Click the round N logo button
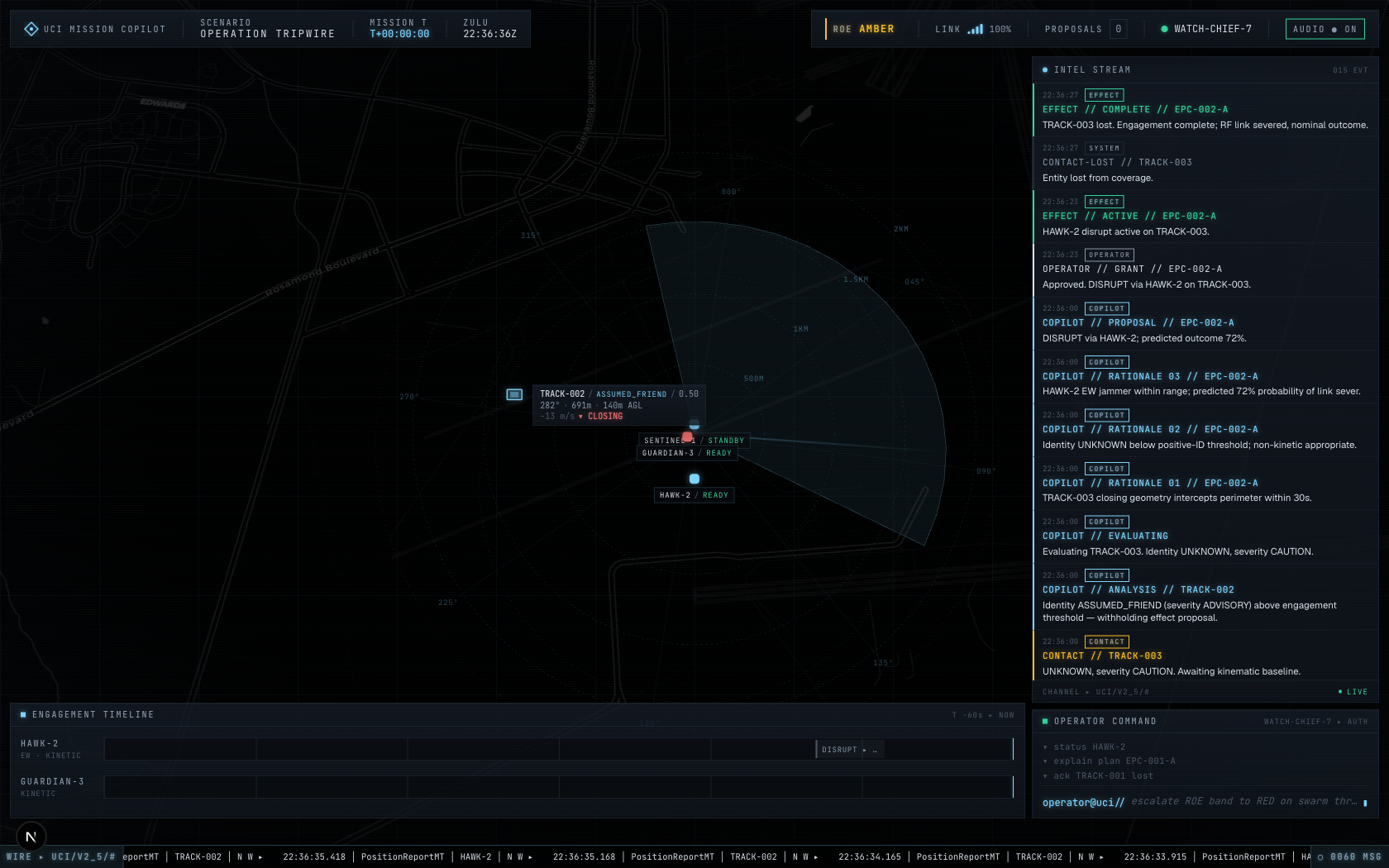1389x868 pixels. [31, 837]
